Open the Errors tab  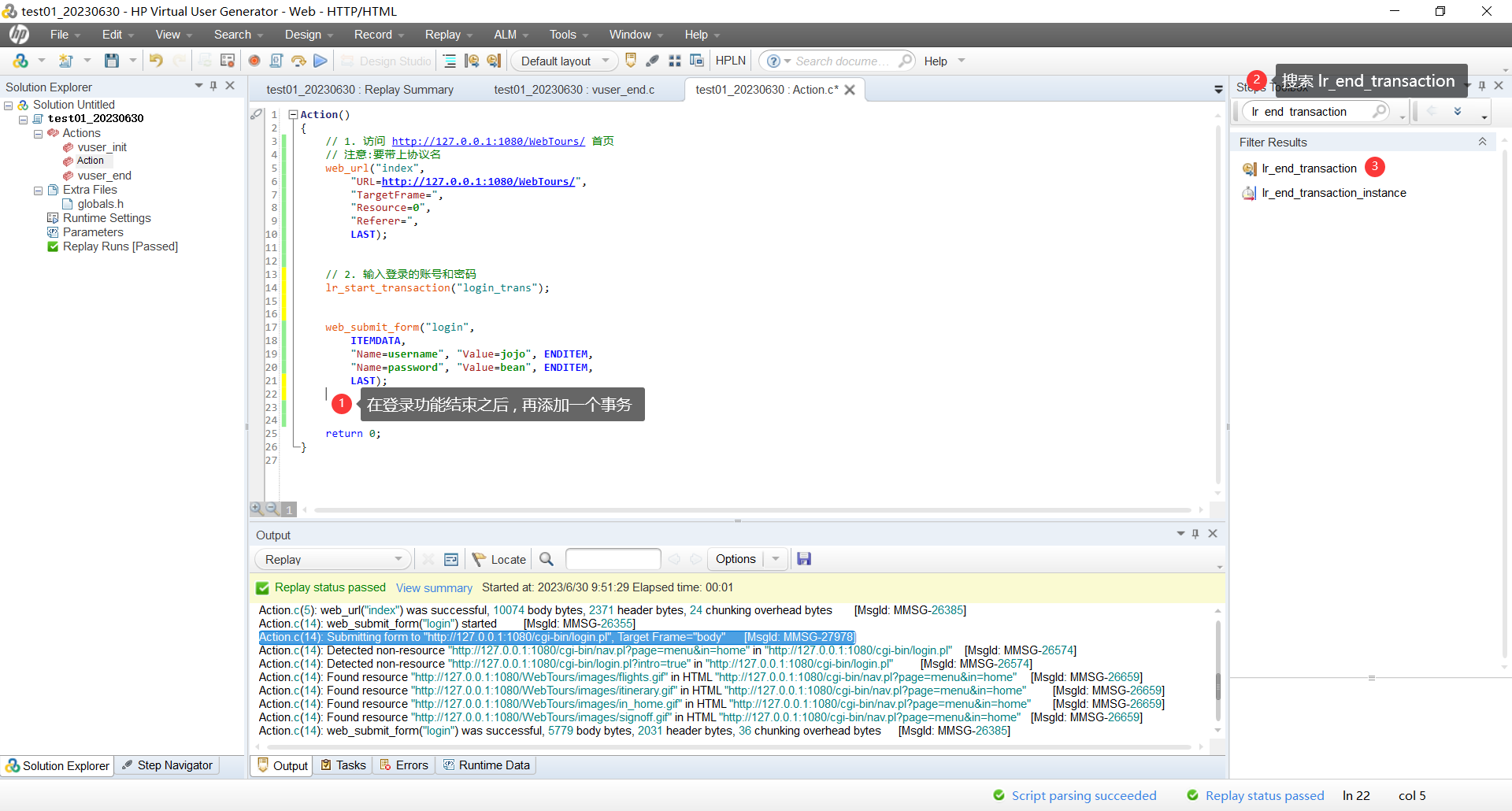coord(404,765)
